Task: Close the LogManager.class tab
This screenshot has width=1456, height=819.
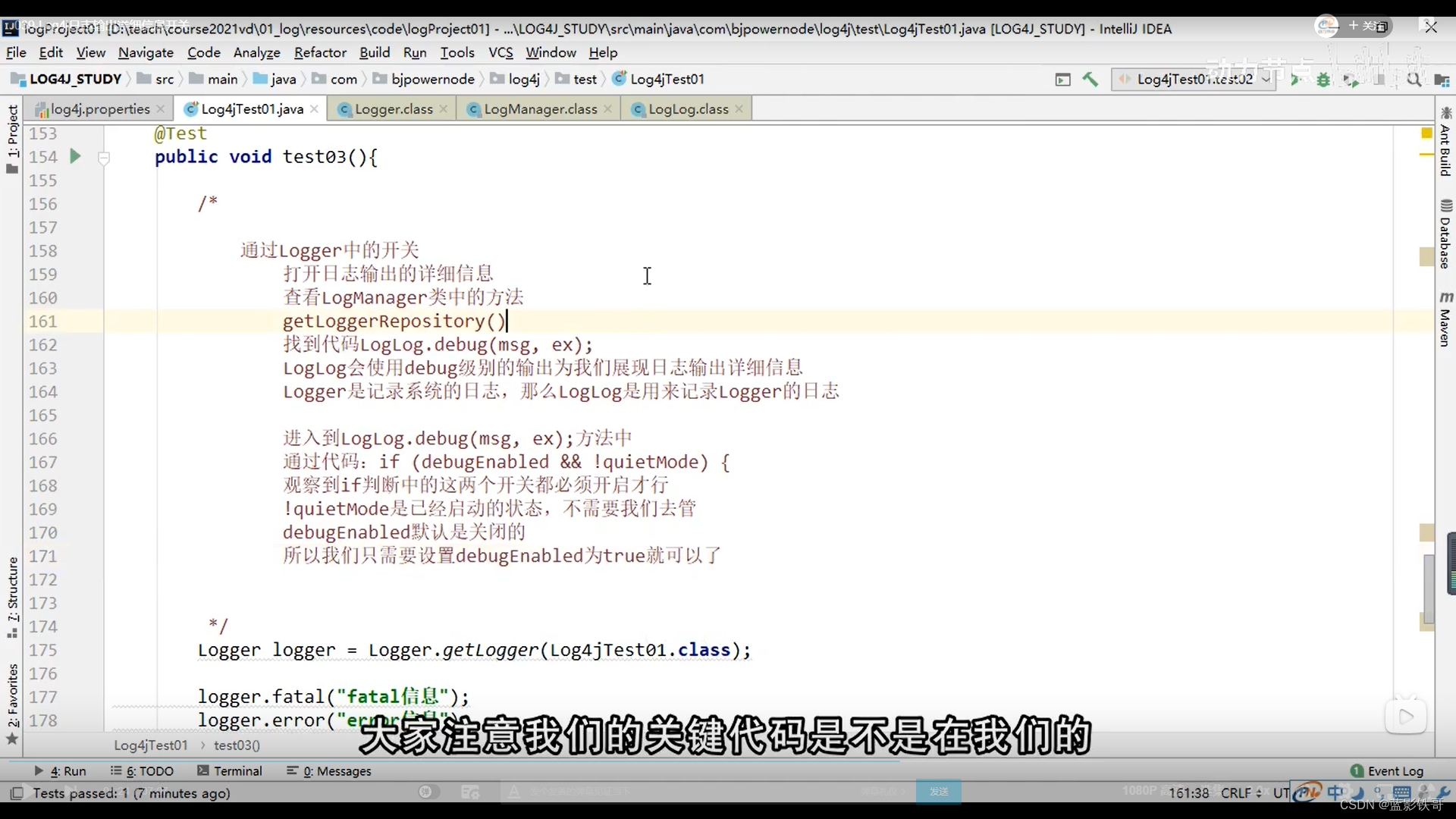Action: pyautogui.click(x=608, y=109)
